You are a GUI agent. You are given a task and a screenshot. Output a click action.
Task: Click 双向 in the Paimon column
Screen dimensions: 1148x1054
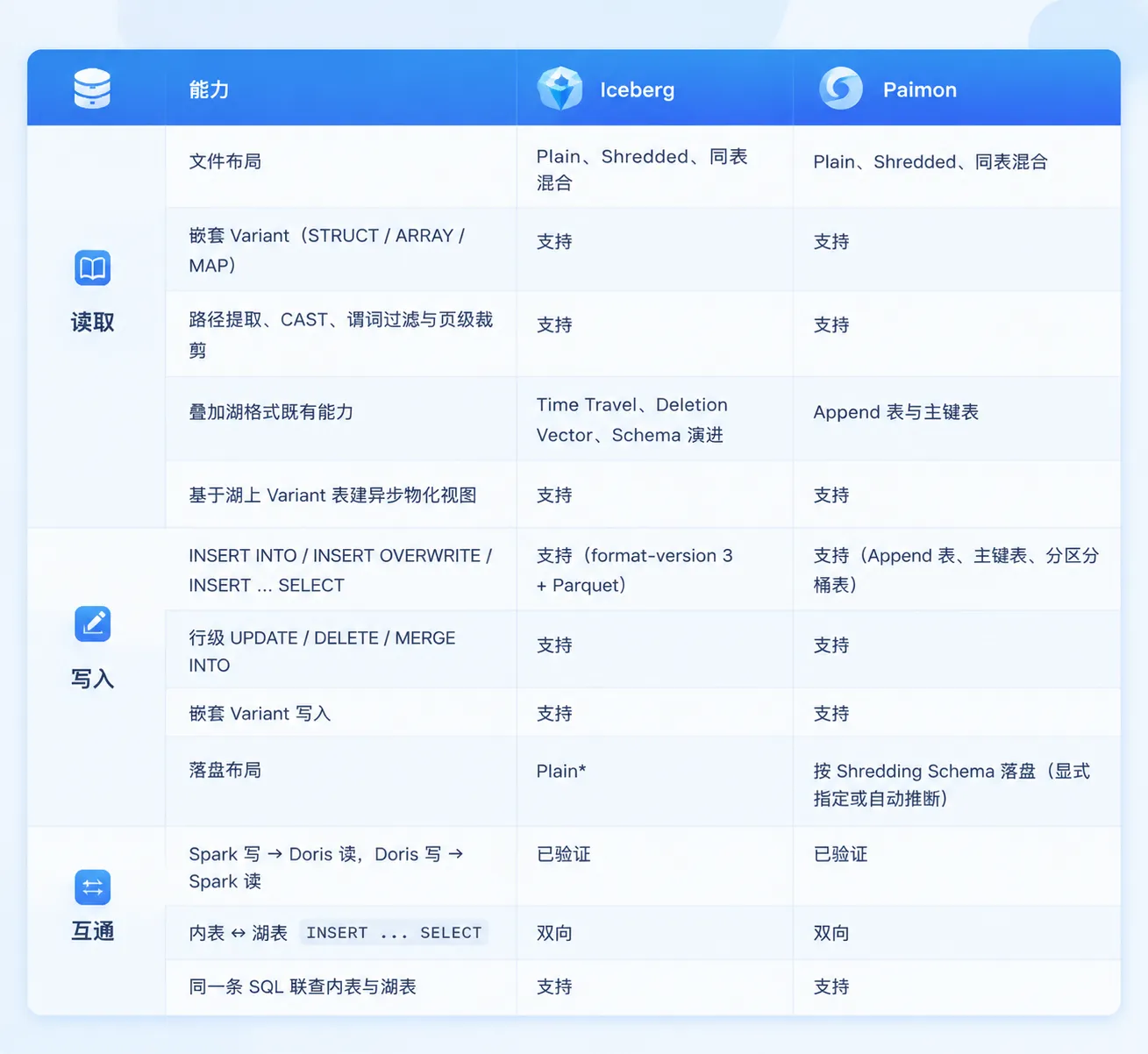(x=831, y=933)
